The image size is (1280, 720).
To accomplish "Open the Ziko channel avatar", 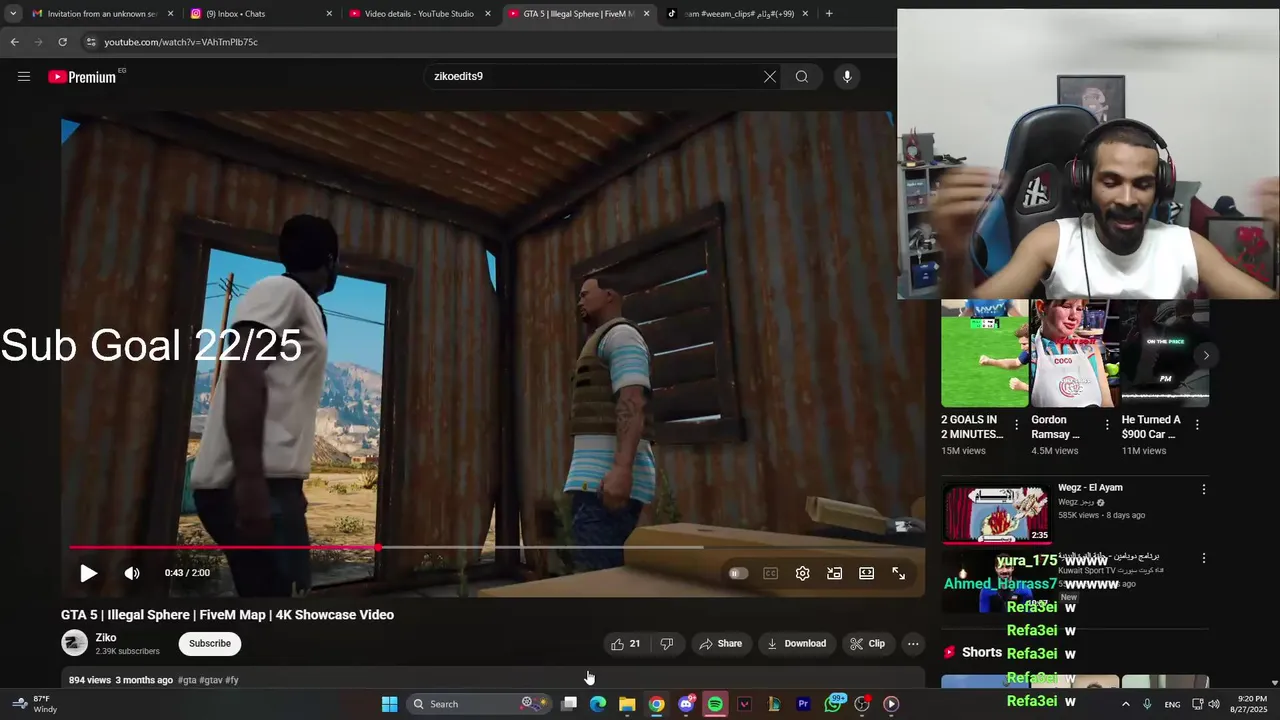I will 74,643.
